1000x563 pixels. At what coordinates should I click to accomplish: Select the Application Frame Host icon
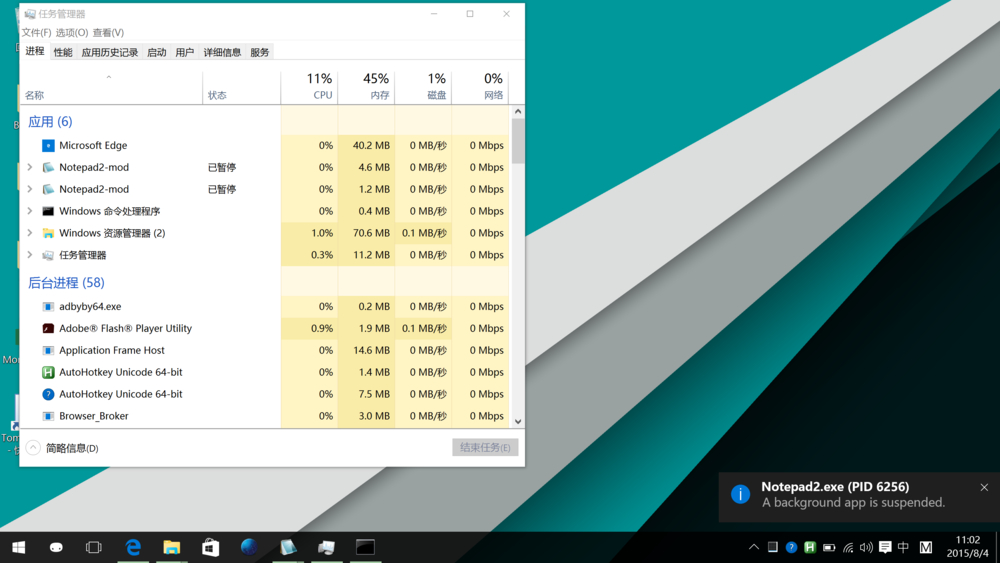48,351
